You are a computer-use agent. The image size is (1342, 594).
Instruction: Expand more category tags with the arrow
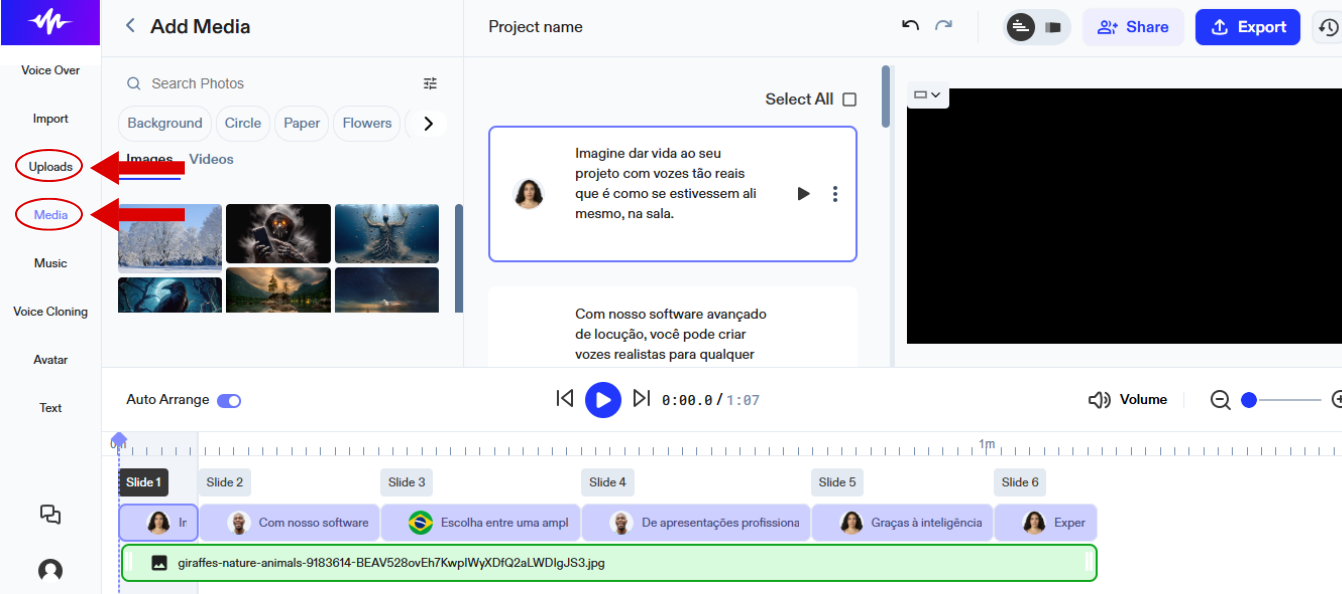coord(428,123)
